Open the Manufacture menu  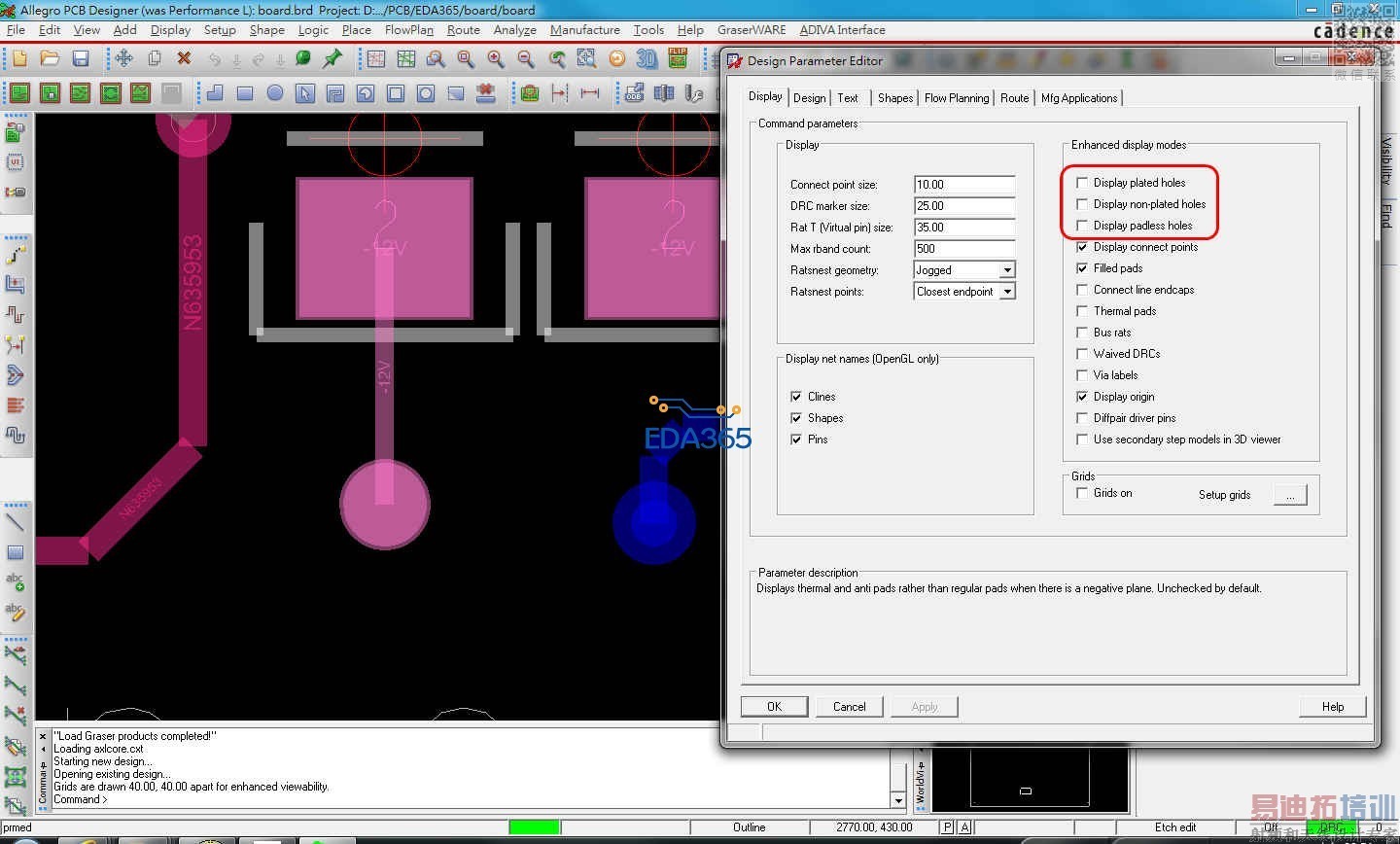tap(585, 30)
